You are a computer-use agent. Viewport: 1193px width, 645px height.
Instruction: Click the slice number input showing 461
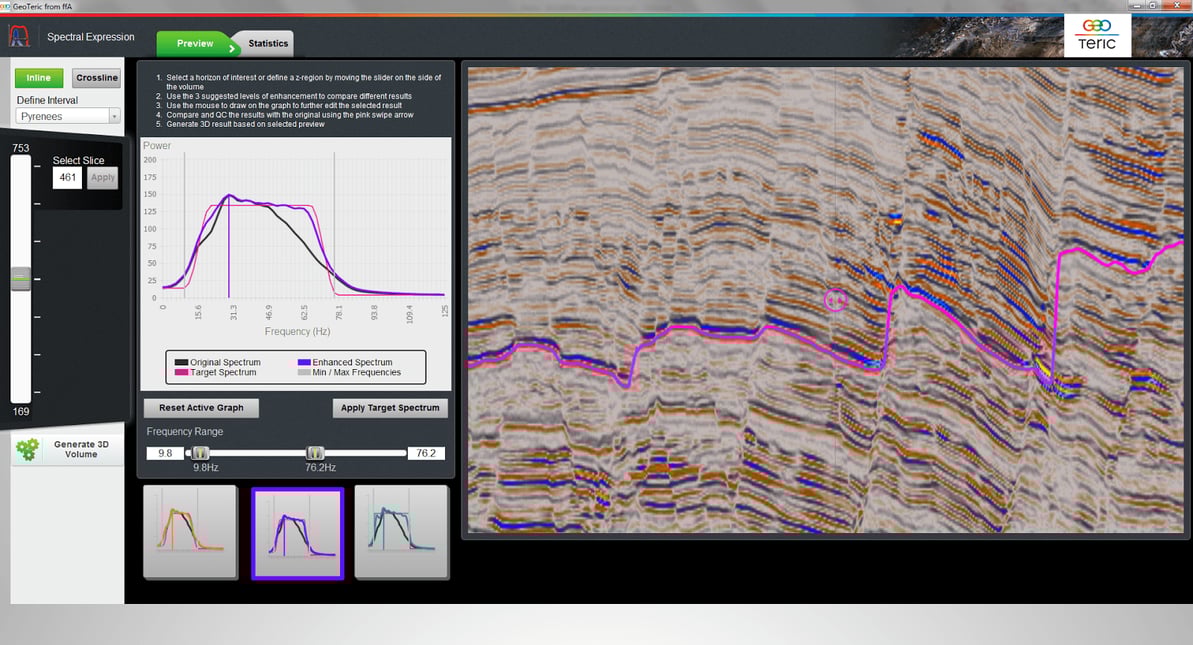coord(67,177)
